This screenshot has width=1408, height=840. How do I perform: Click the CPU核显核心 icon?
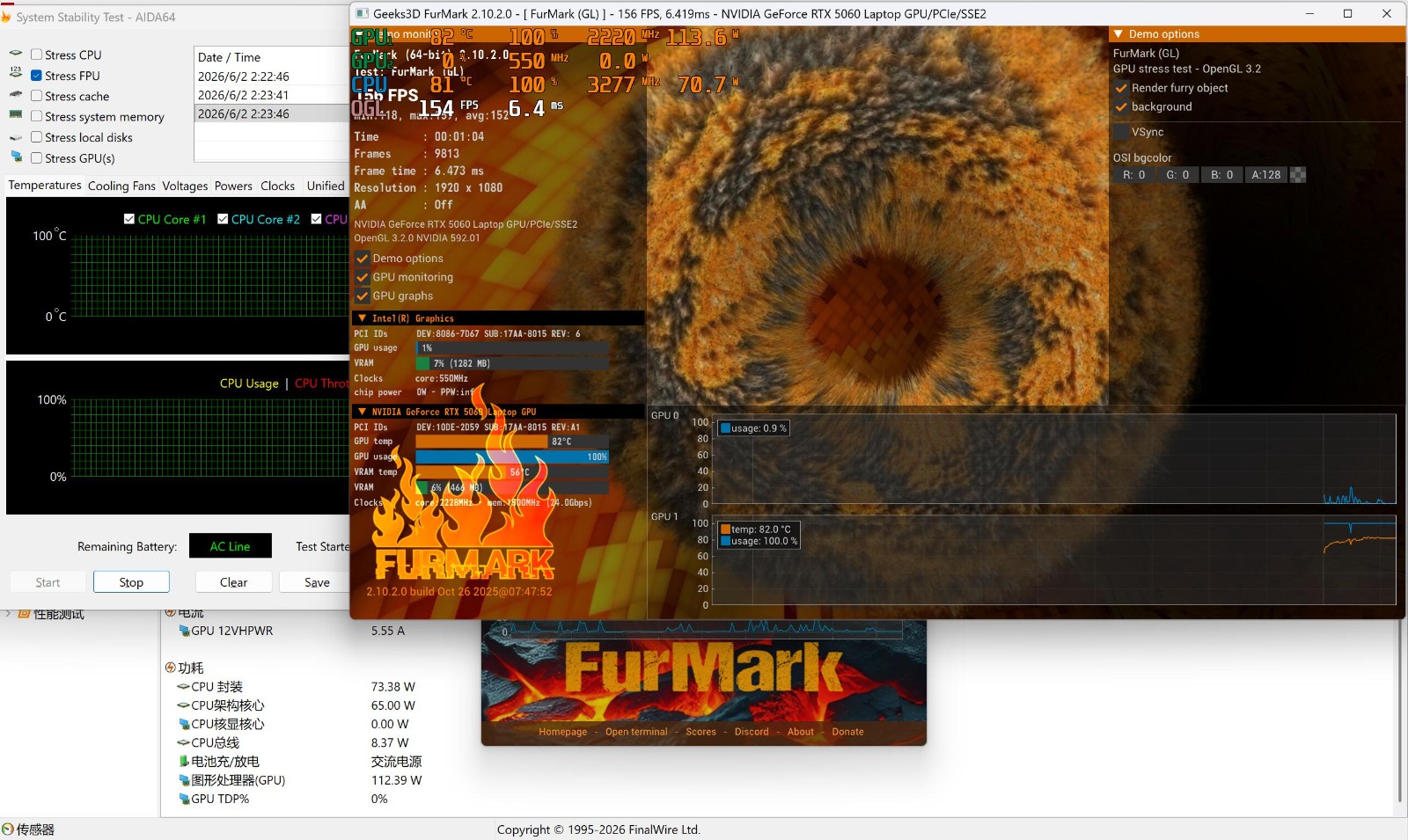[184, 724]
